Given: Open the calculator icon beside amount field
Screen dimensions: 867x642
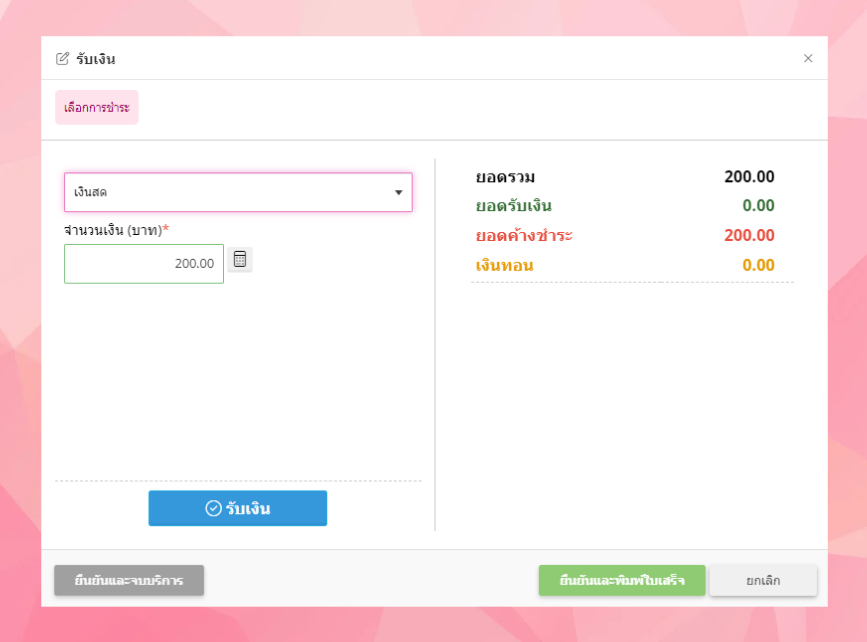Looking at the screenshot, I should tap(239, 259).
